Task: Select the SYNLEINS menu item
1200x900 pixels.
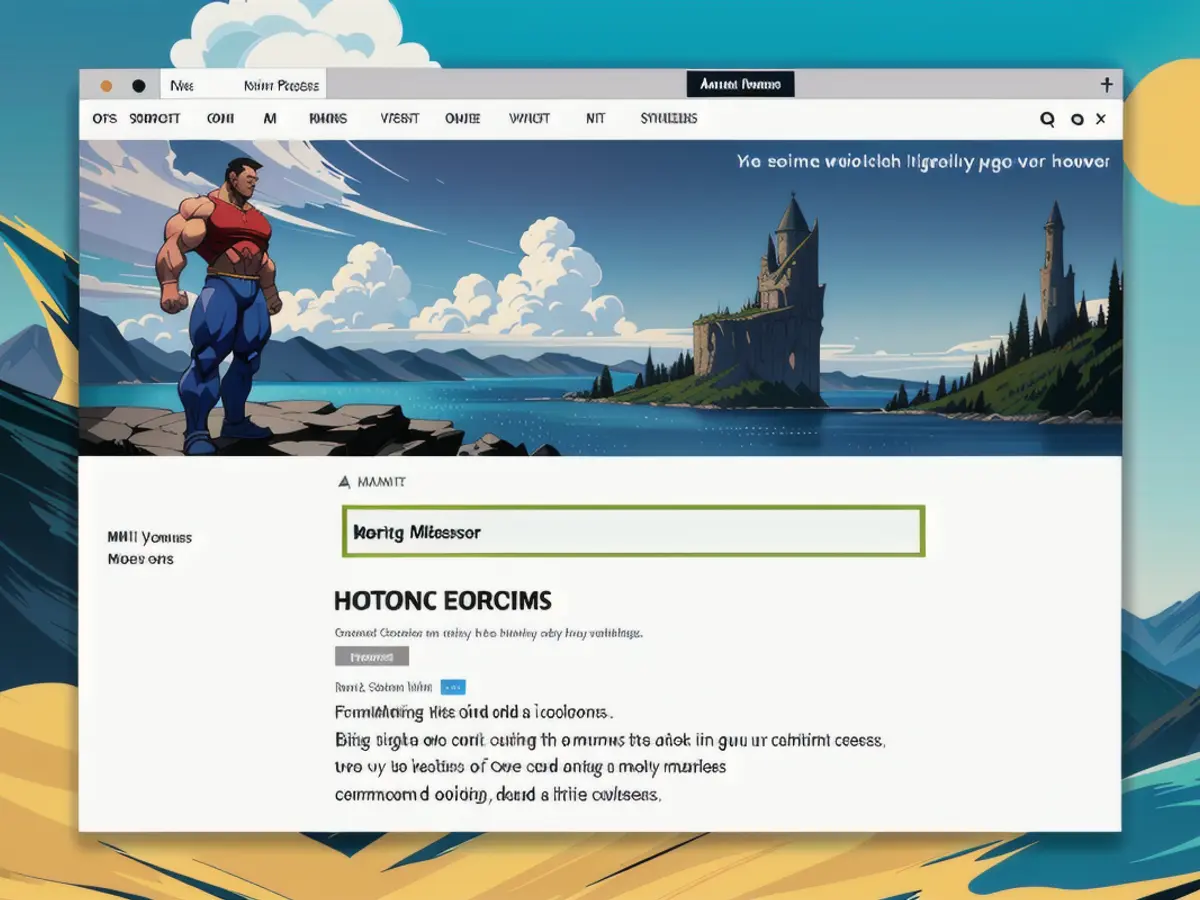Action: (668, 118)
